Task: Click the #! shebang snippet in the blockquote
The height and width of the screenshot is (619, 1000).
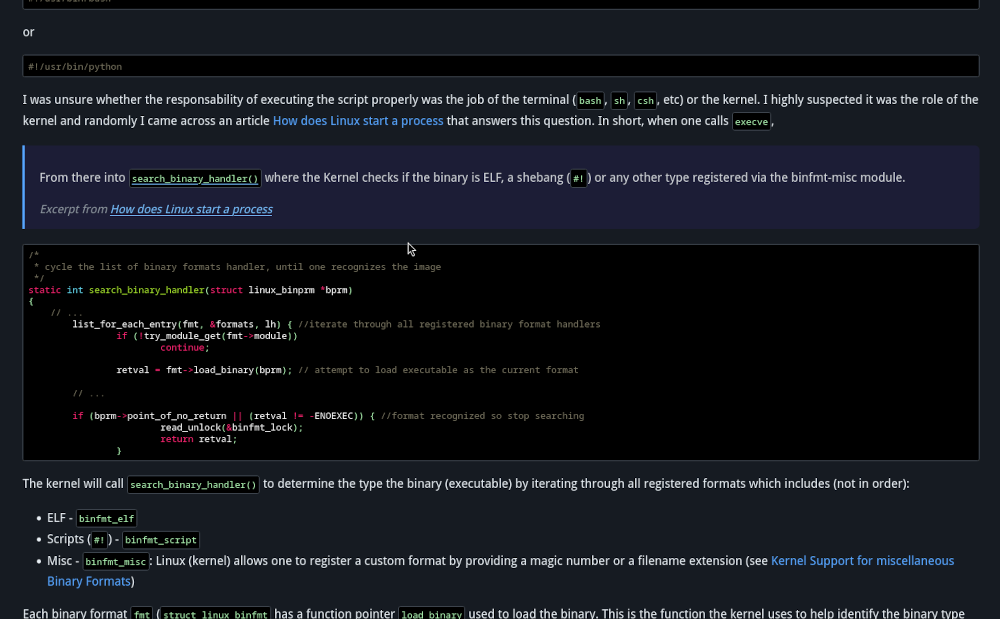Action: (x=578, y=178)
